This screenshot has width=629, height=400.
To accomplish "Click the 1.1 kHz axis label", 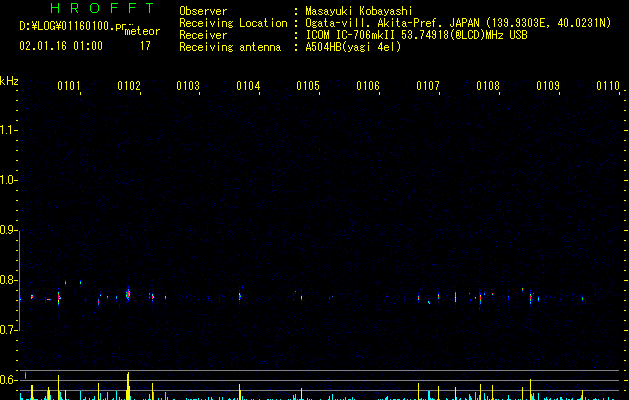I will click(x=8, y=130).
